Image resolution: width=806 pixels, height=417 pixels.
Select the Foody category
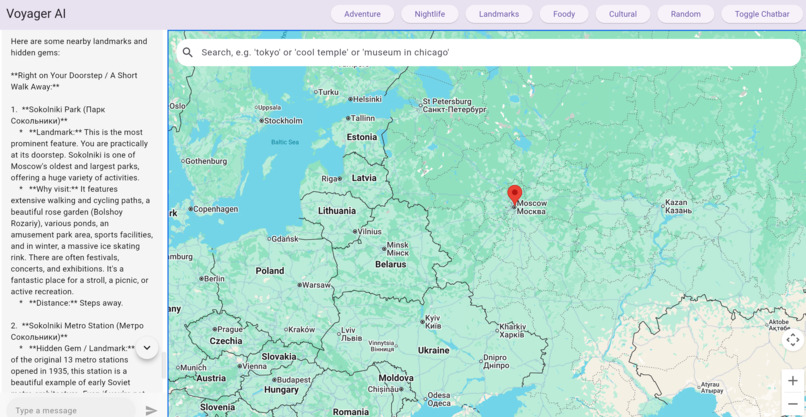[564, 14]
